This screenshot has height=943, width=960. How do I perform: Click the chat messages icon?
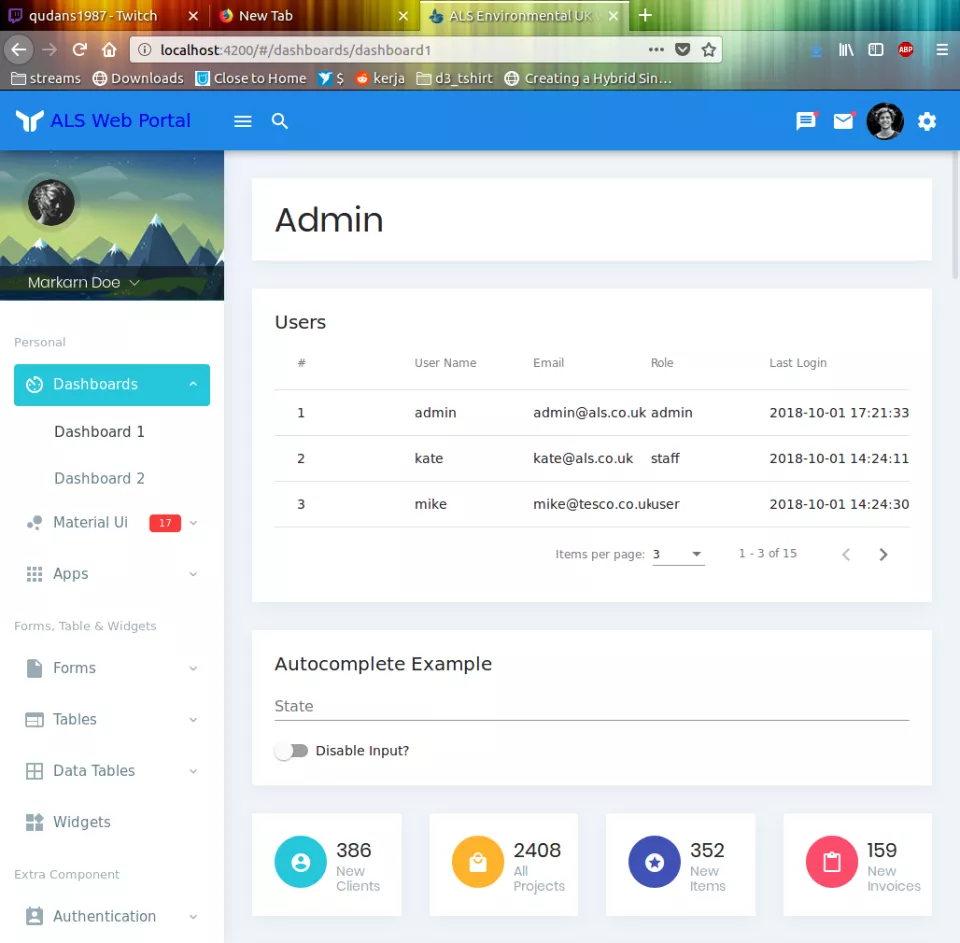(806, 121)
